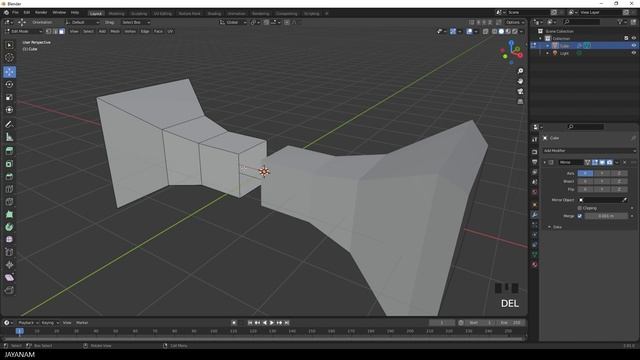Activate the Scale tool
The image size is (640, 360).
coord(9,97)
